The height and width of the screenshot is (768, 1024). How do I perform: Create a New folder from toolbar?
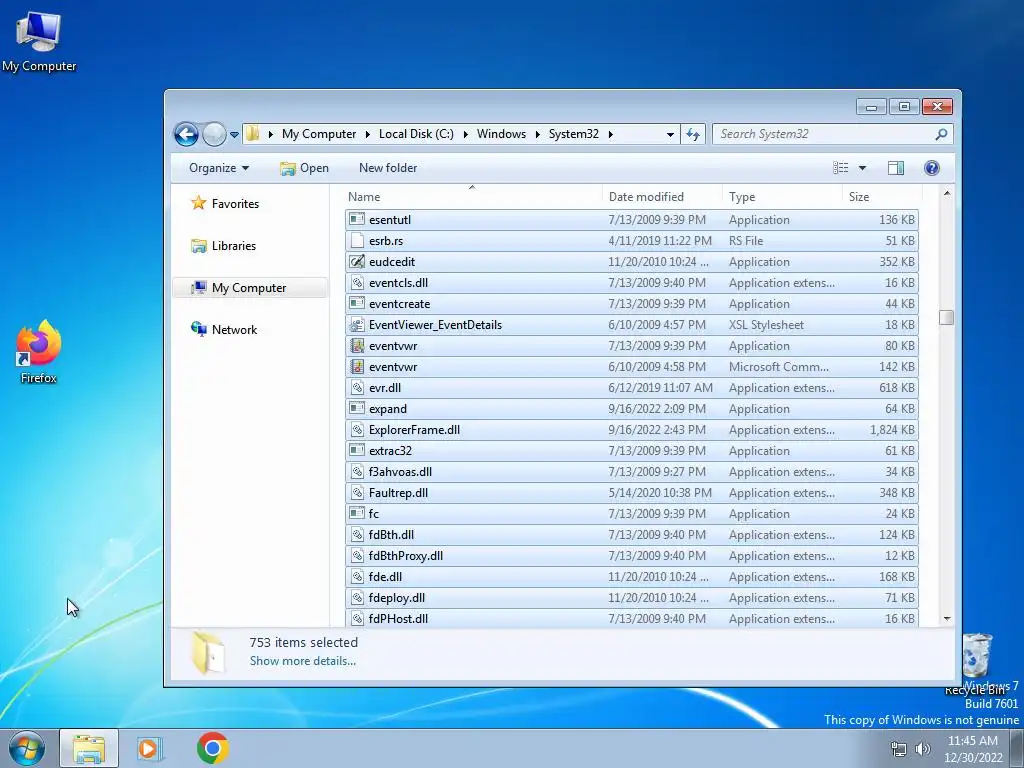tap(388, 168)
